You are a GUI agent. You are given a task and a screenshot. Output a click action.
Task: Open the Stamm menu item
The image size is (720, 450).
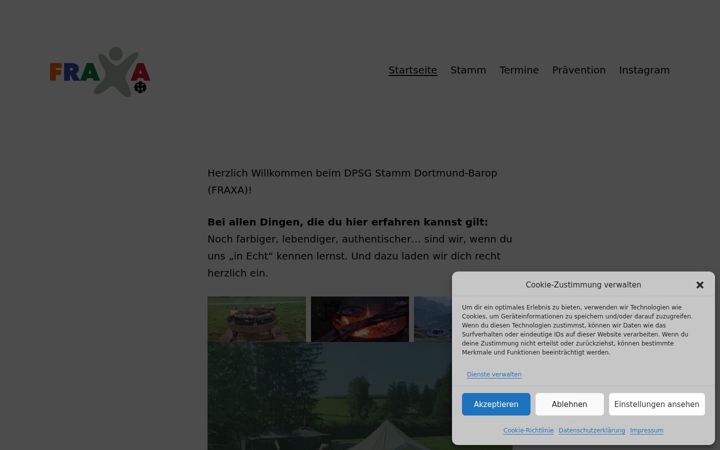468,70
